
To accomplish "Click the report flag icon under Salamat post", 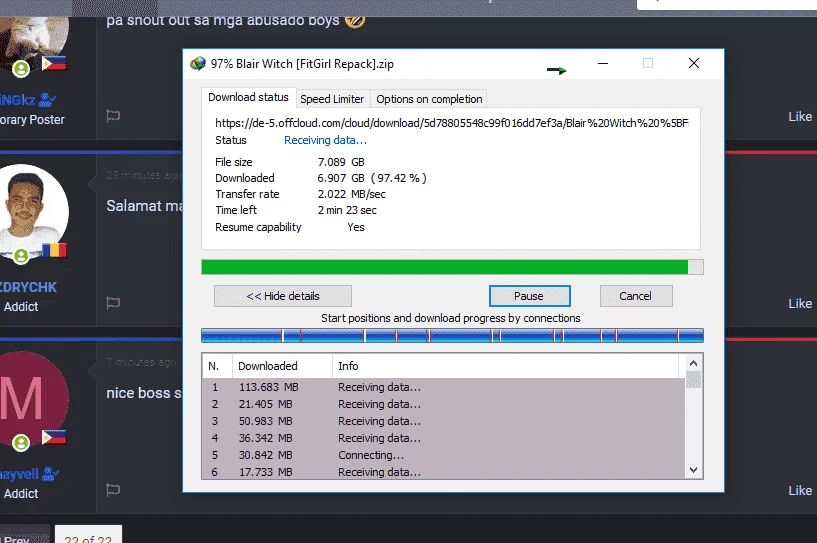I will pyautogui.click(x=113, y=303).
